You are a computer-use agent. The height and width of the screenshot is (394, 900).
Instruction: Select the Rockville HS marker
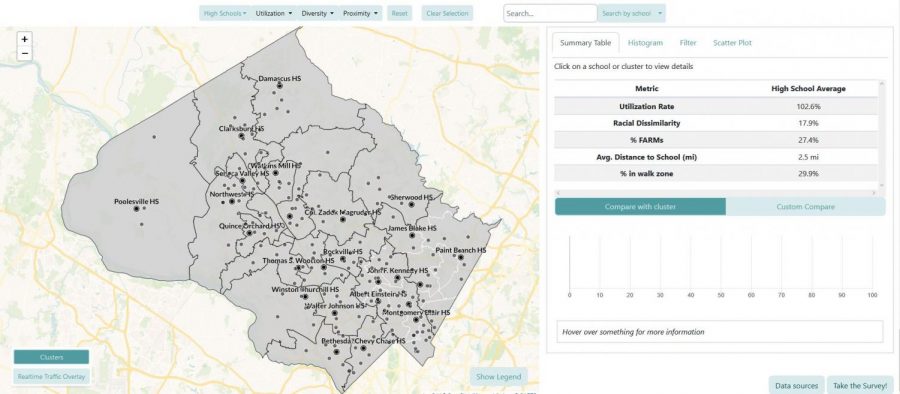pyautogui.click(x=343, y=259)
